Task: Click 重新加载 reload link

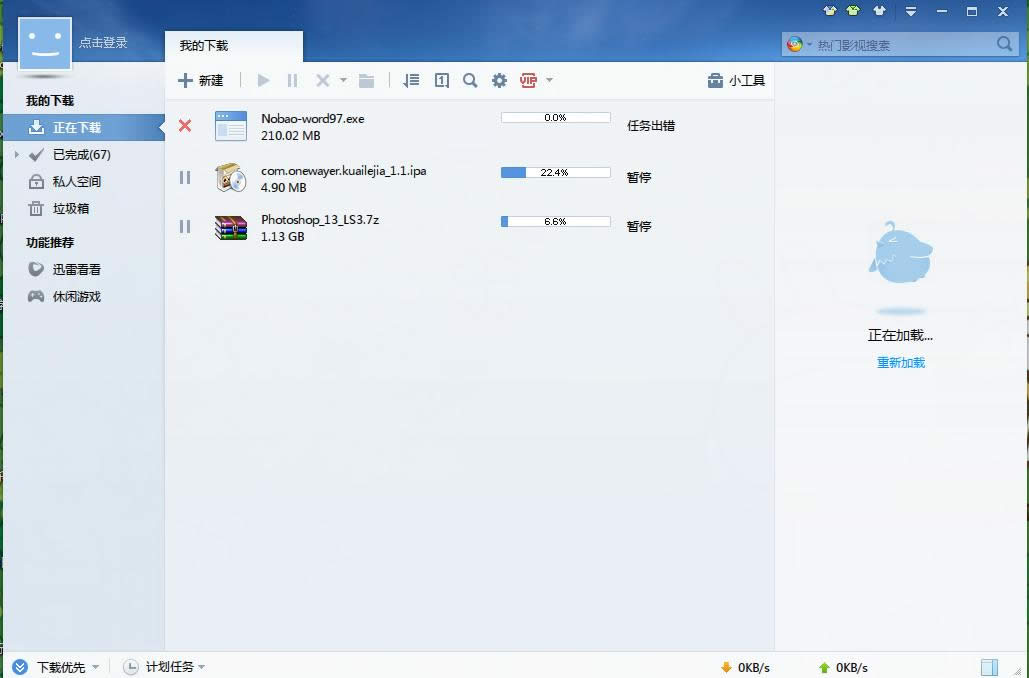Action: 900,363
